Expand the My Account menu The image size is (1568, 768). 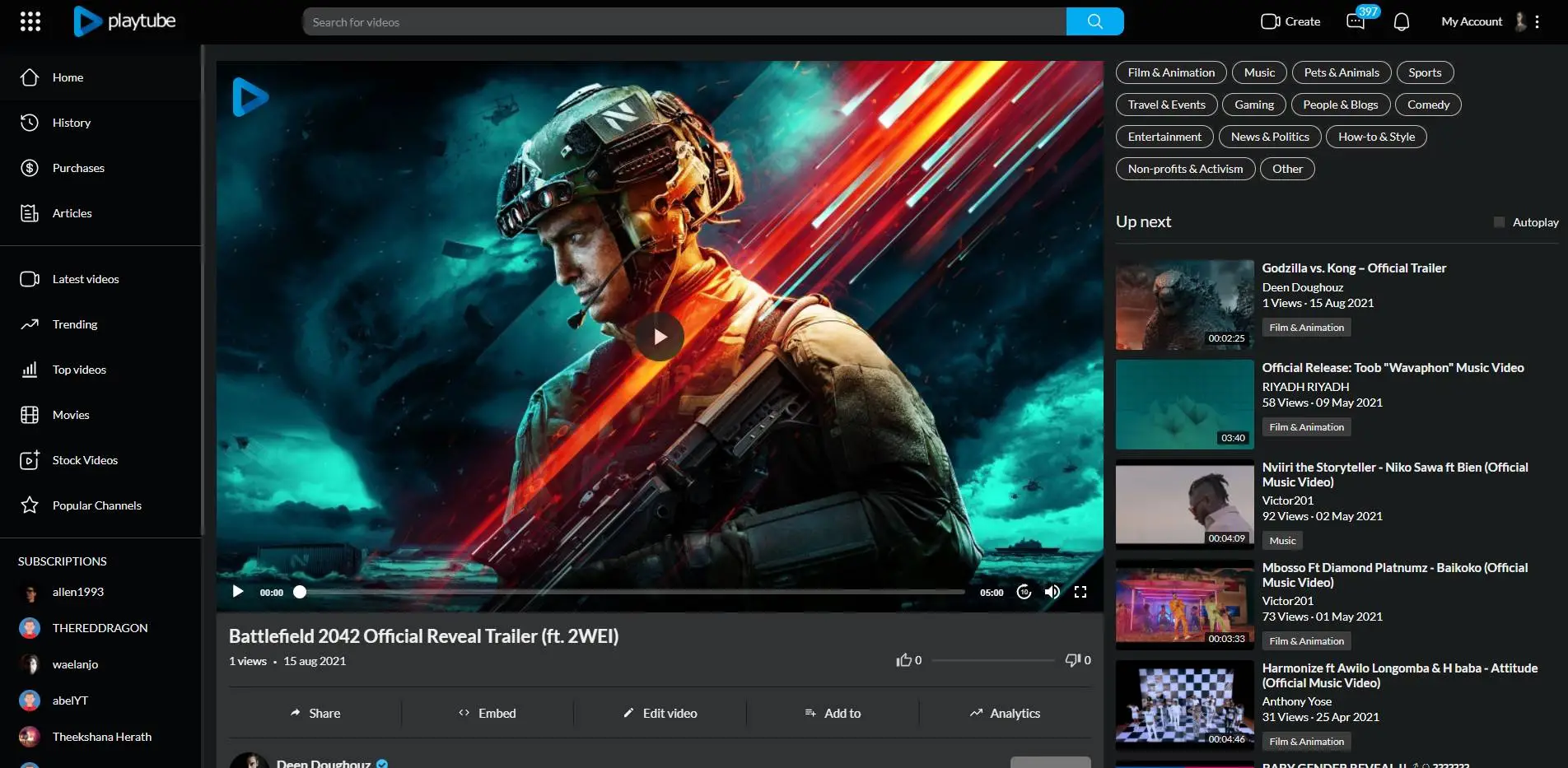point(1472,21)
